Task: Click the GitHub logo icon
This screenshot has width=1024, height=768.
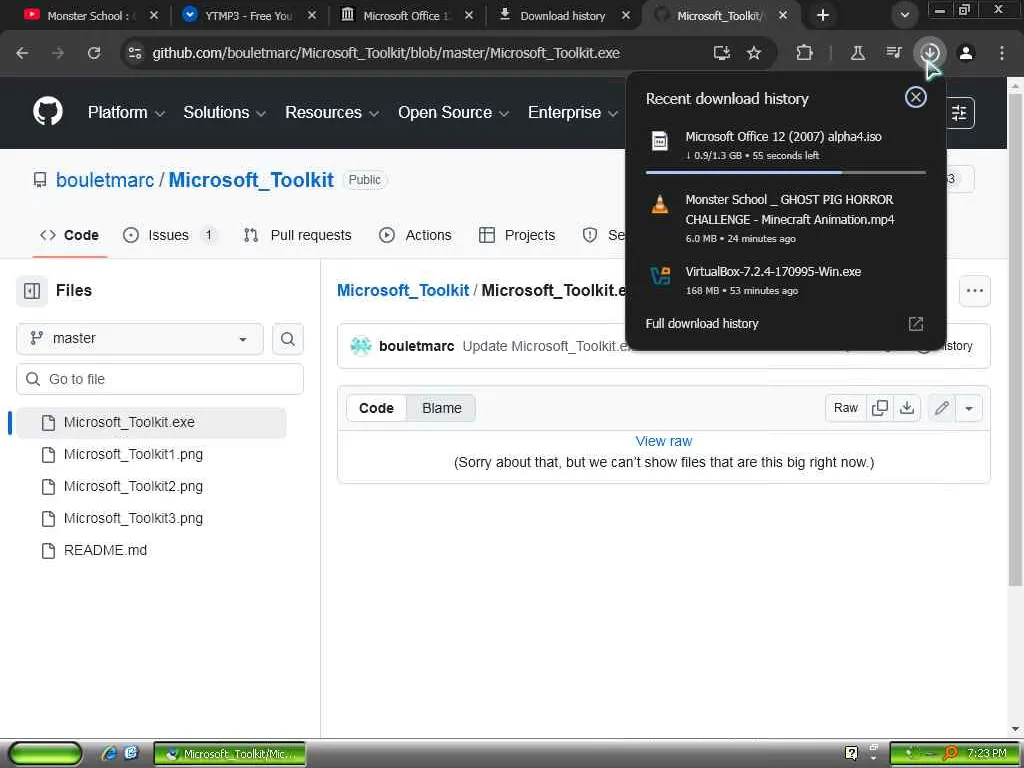Action: (48, 112)
